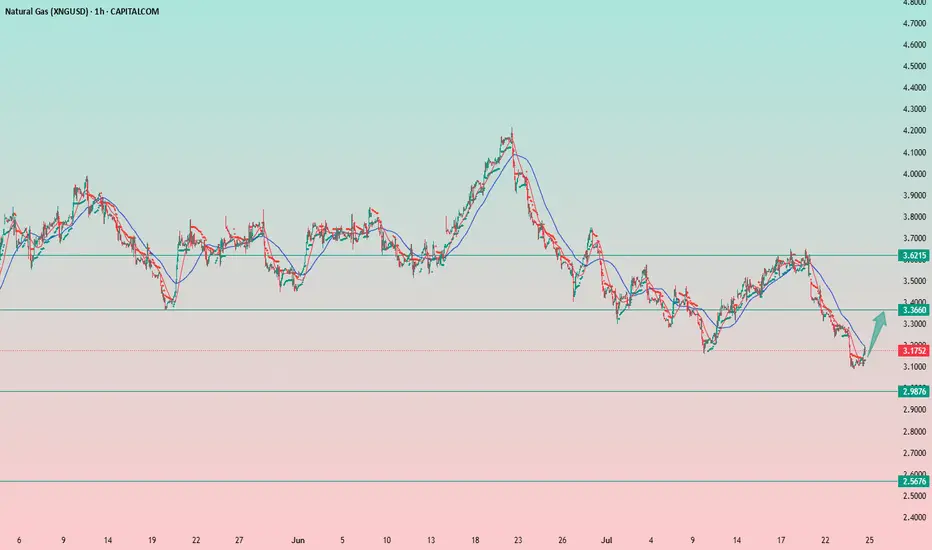Viewport: 932px width, 550px height.
Task: Select the 2.9876 price level label
Action: tap(914, 391)
